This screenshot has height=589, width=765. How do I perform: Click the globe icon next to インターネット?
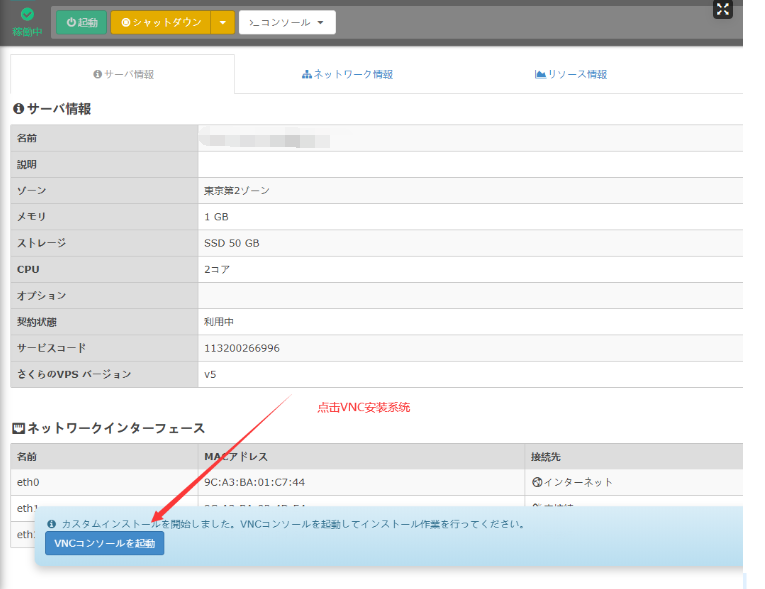[x=537, y=482]
